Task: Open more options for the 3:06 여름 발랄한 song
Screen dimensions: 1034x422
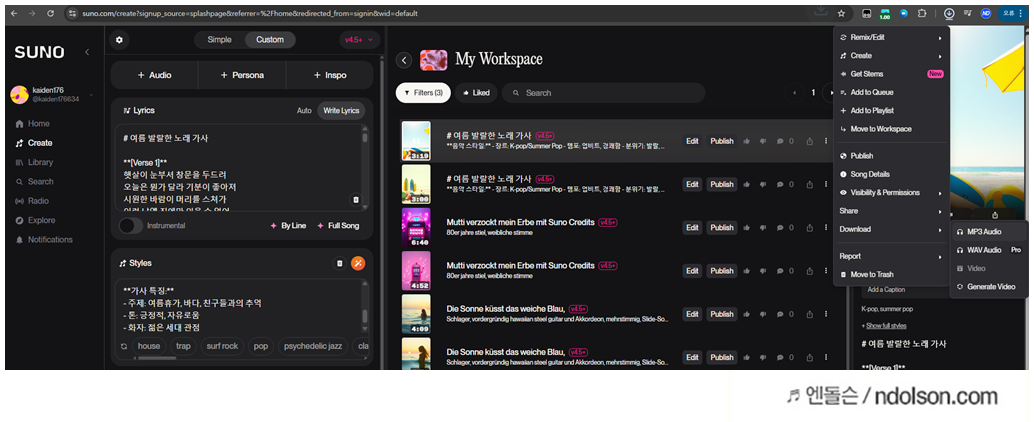Action: (x=826, y=184)
